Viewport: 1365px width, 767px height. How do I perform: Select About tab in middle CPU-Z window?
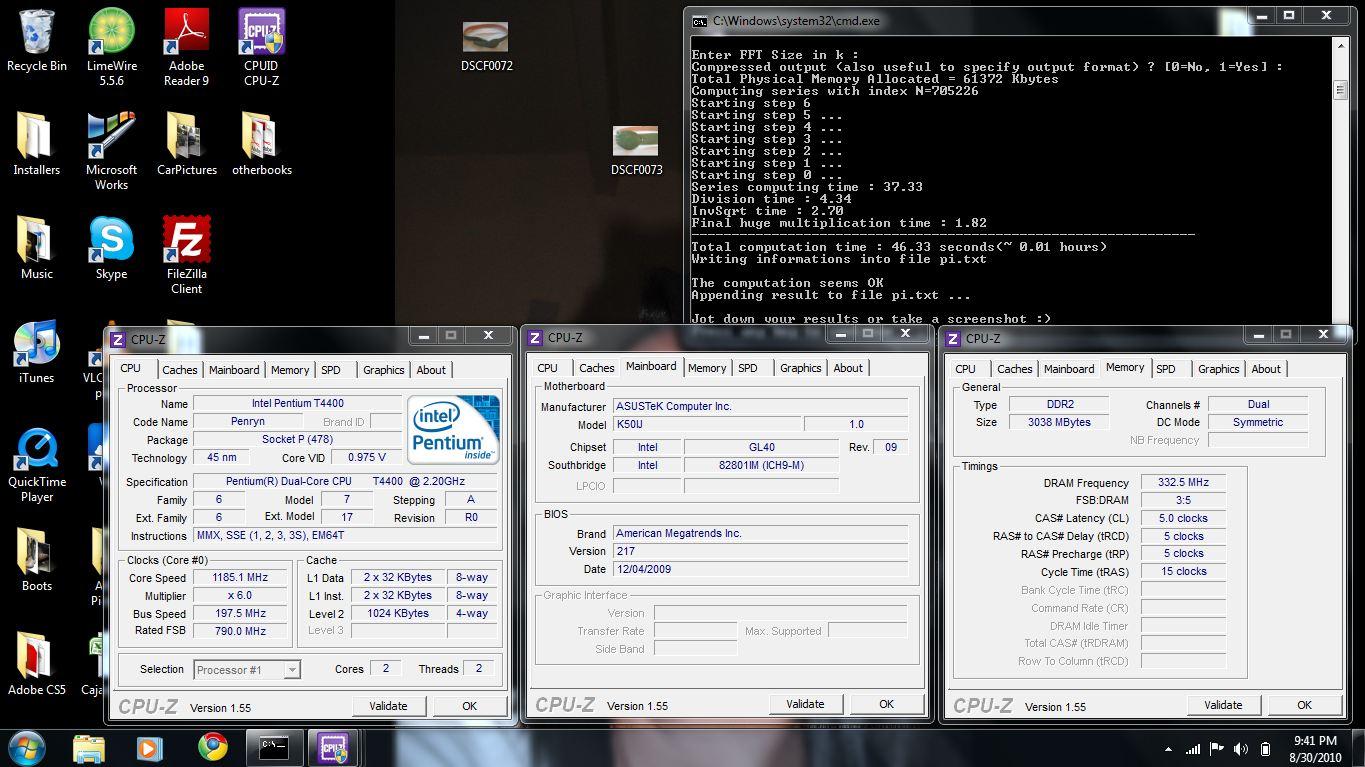point(848,368)
